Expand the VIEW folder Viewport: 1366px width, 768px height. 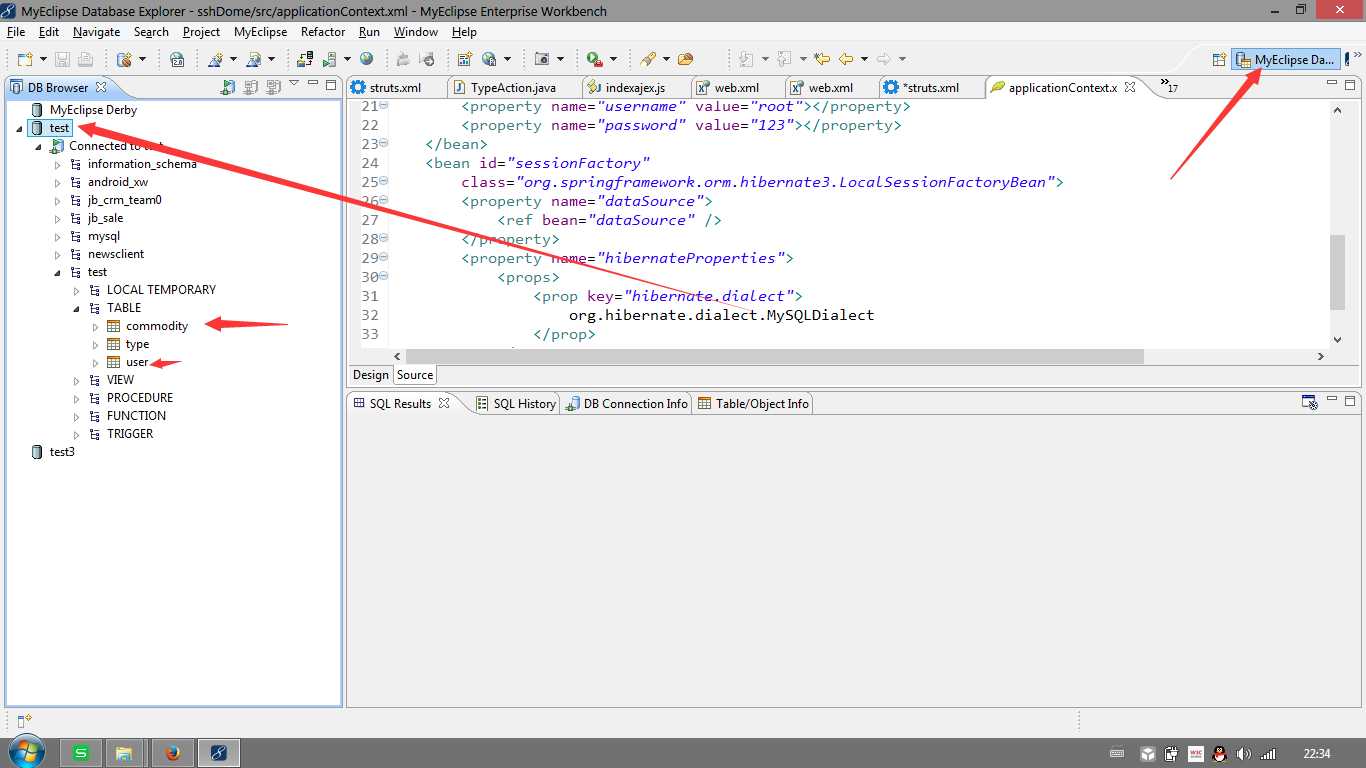77,380
